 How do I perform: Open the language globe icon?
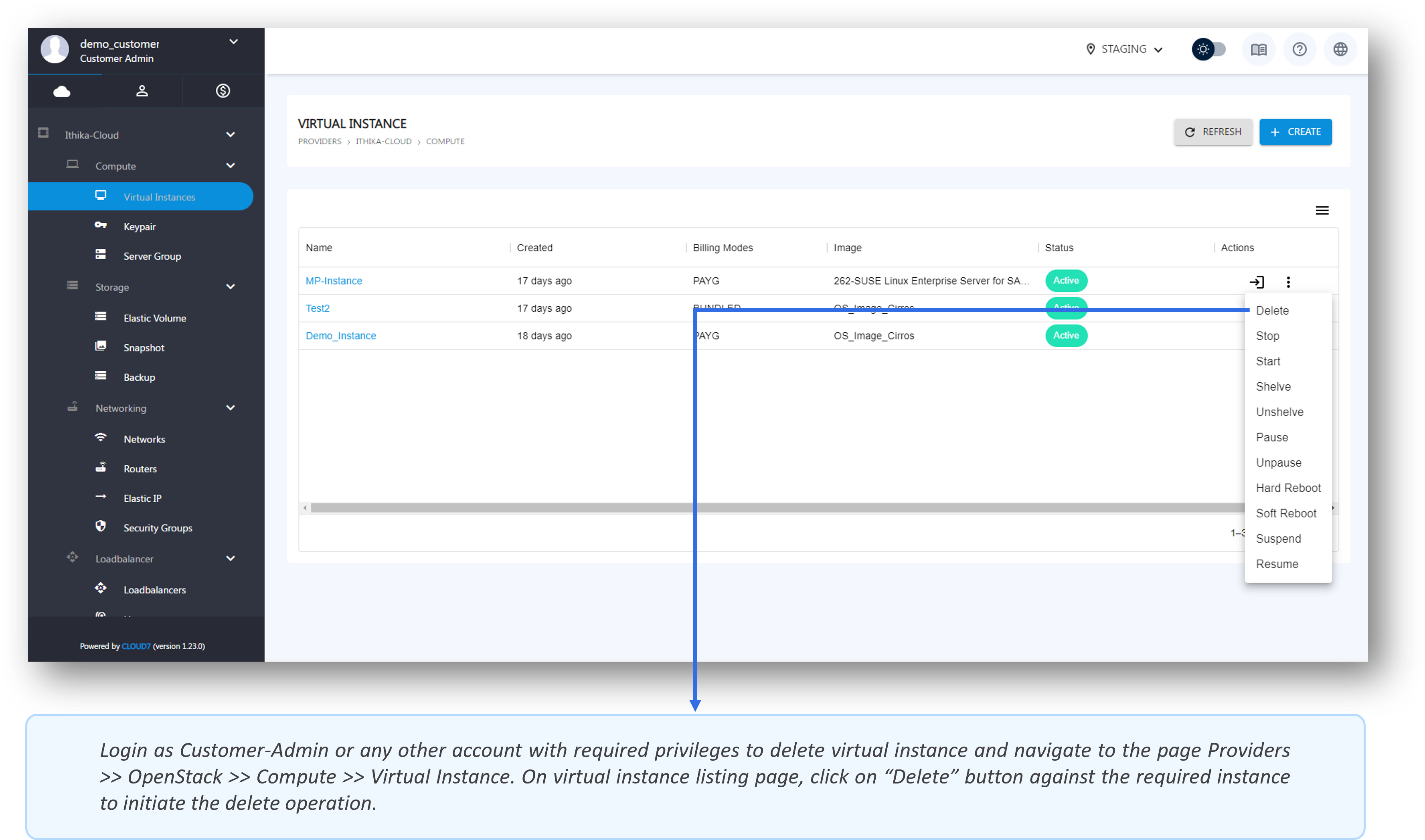click(x=1340, y=50)
